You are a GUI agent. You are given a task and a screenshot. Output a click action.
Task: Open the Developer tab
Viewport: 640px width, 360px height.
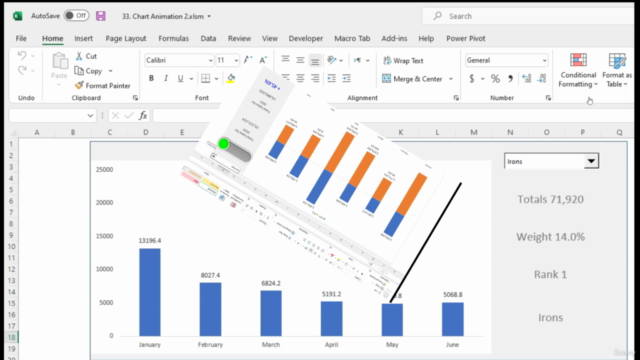click(x=306, y=38)
